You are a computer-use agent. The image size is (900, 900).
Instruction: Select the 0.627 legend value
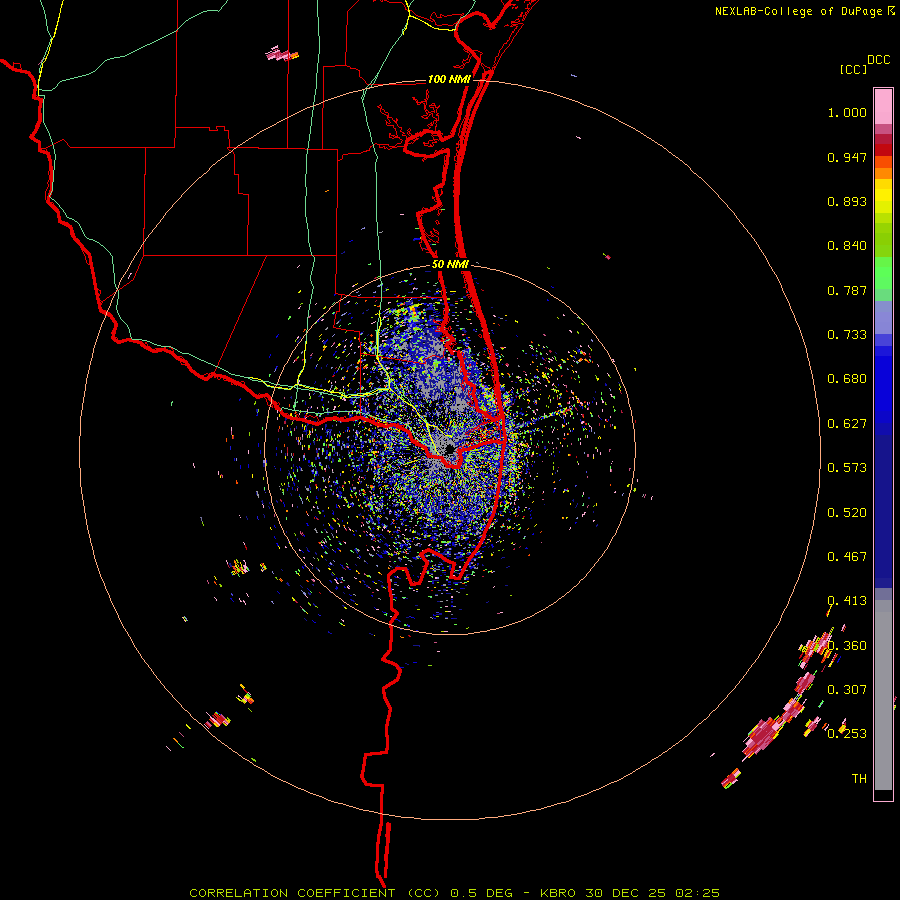click(x=847, y=424)
